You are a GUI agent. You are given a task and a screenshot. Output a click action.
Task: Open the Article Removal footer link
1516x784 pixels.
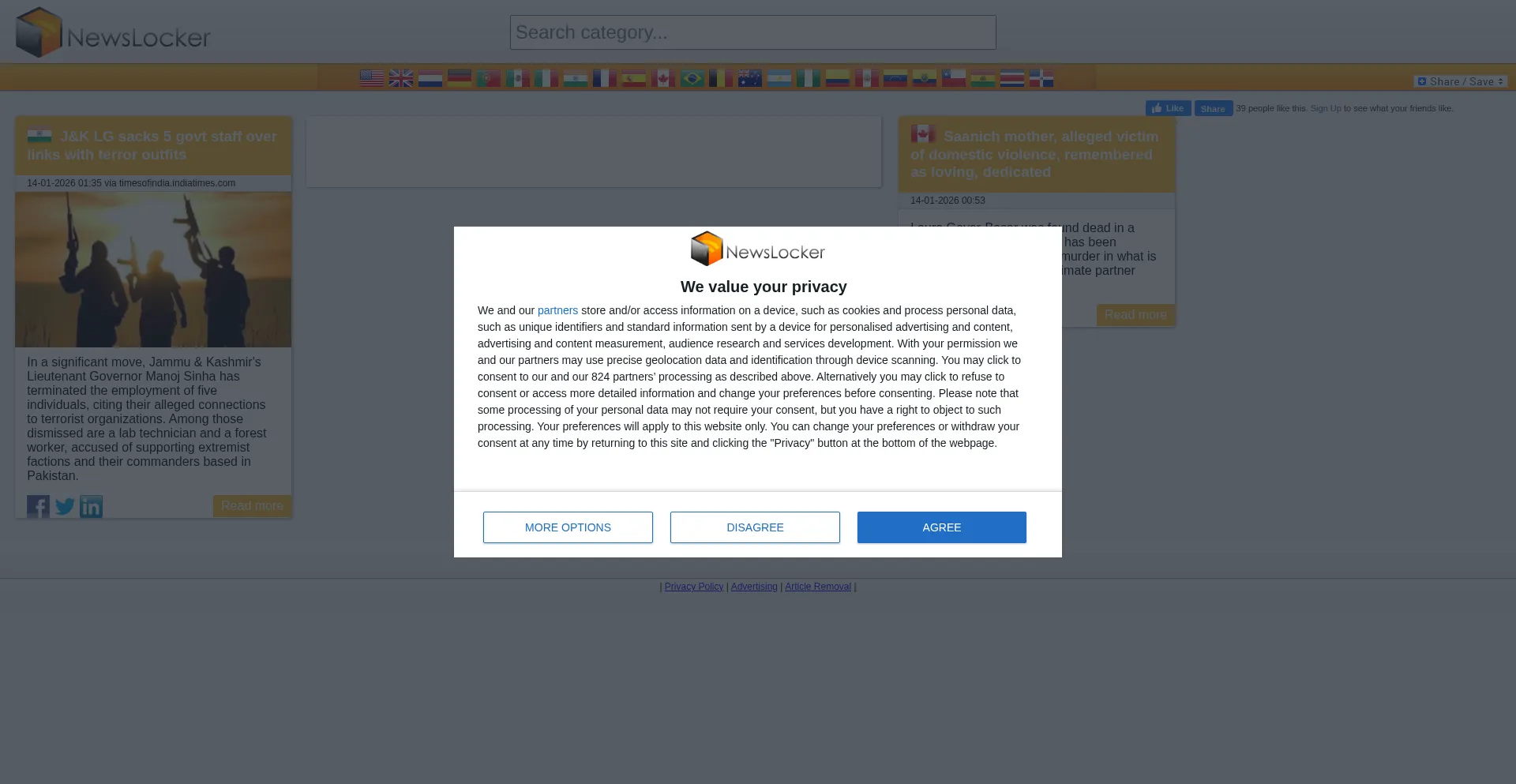click(817, 587)
